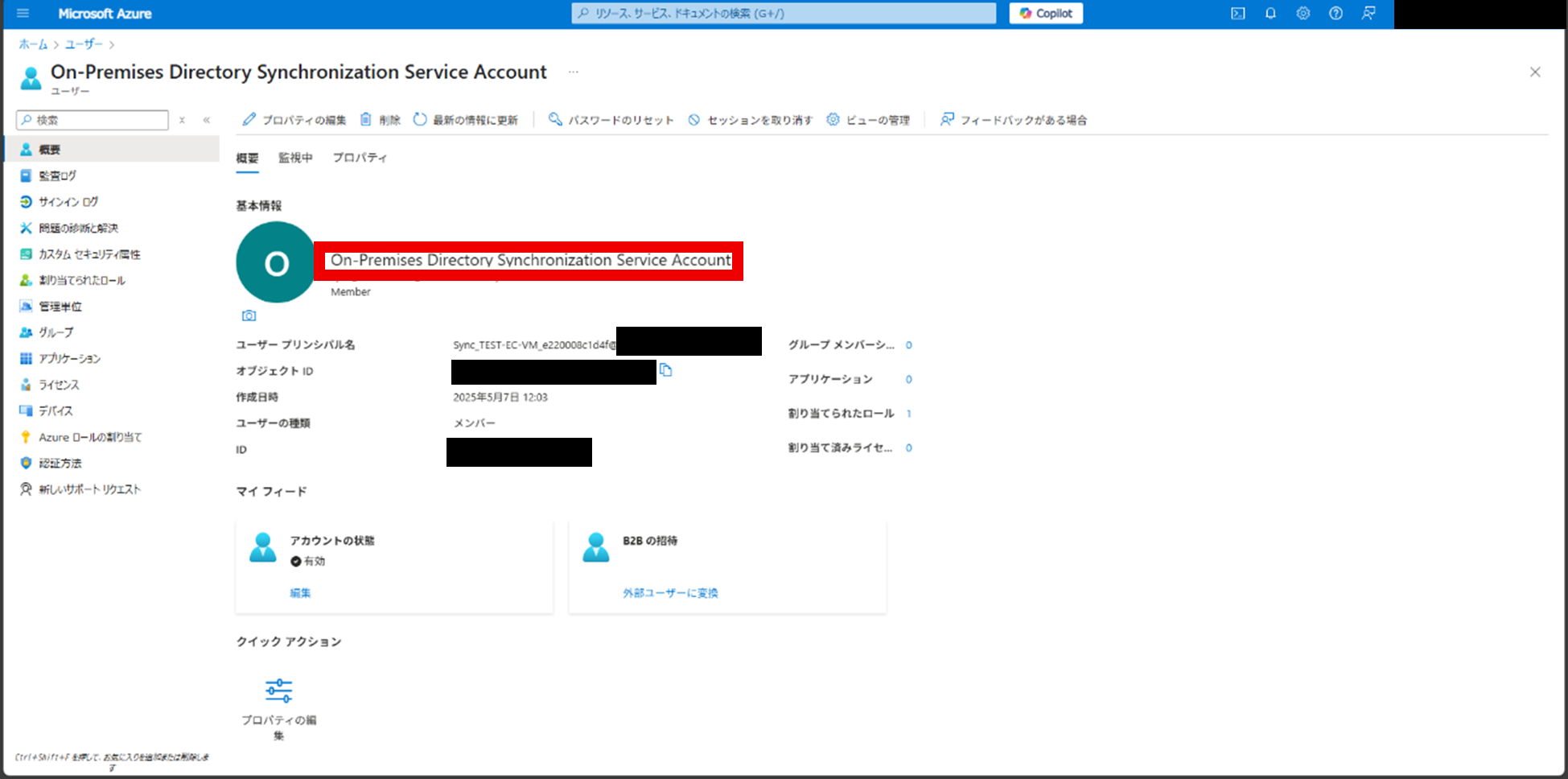The width and height of the screenshot is (1568, 779).
Task: Open the ellipsis menu beside the page title
Action: coord(573,72)
